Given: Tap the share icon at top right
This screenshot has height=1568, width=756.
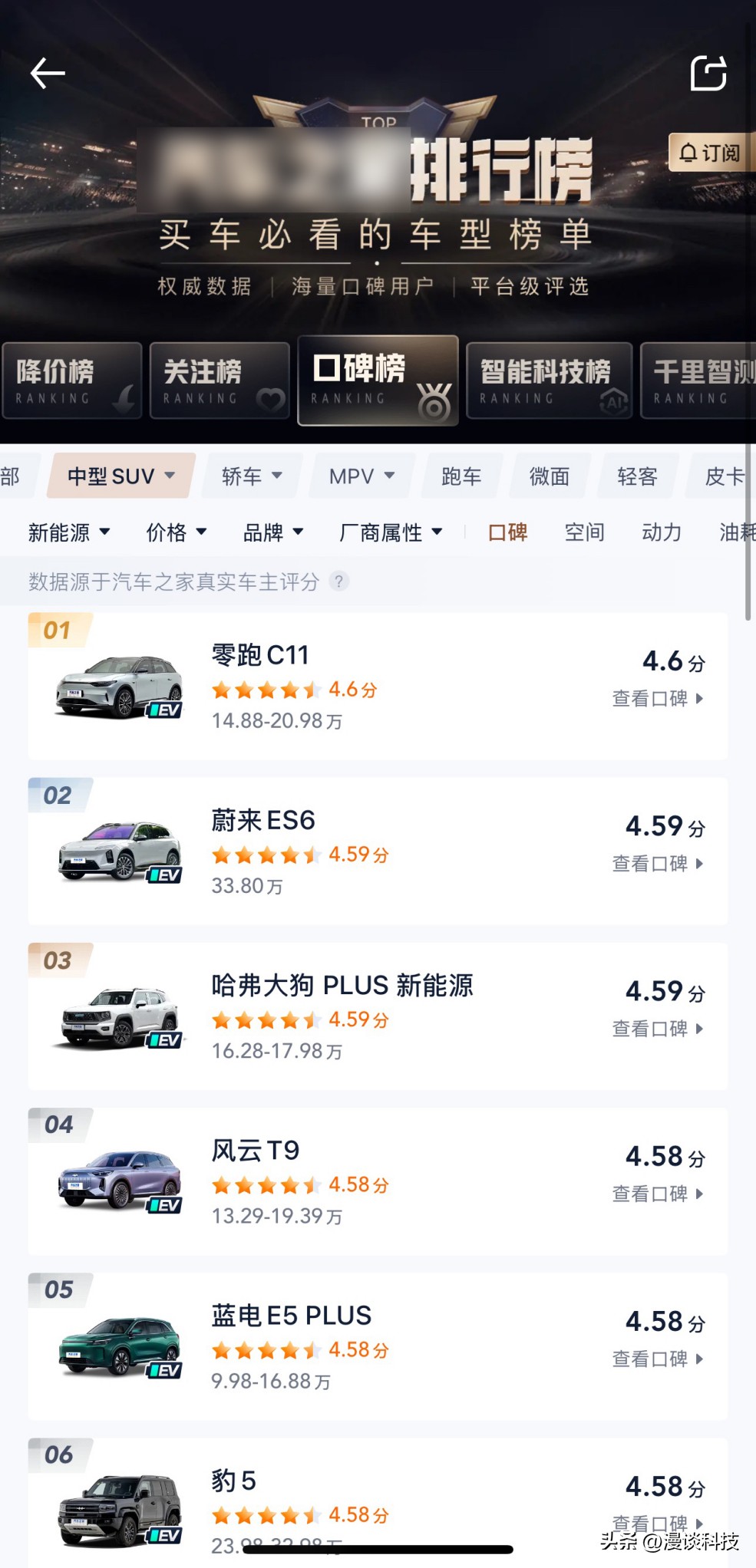Looking at the screenshot, I should click(708, 74).
